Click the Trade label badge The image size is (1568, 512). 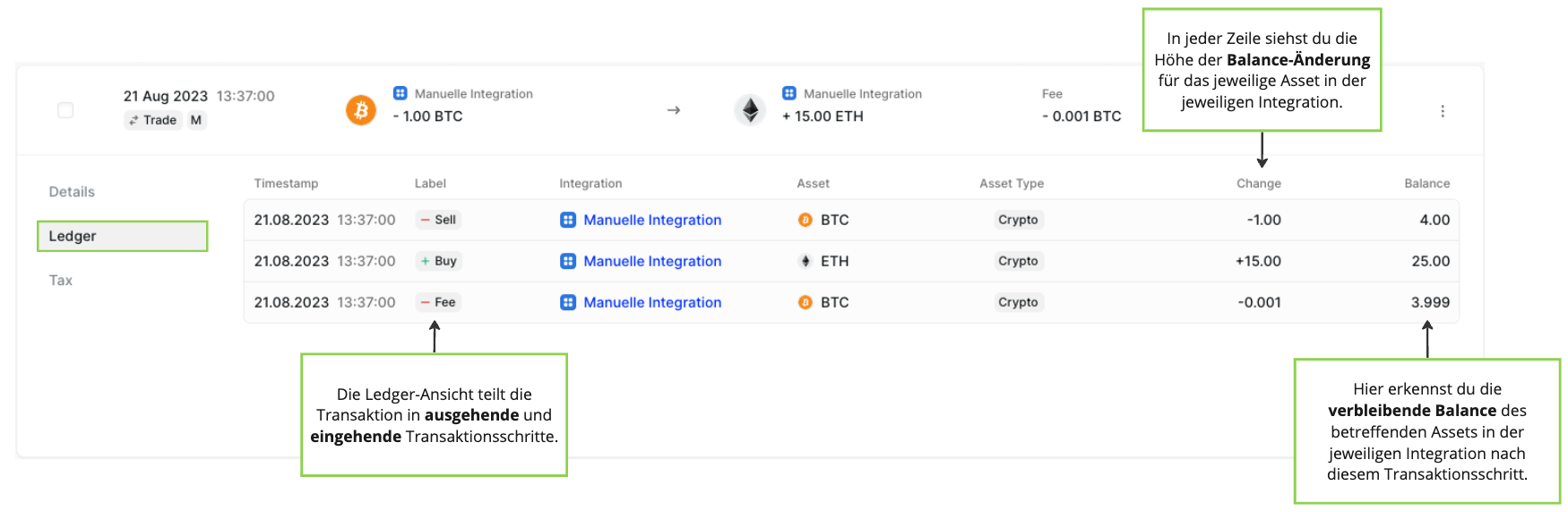click(x=153, y=120)
